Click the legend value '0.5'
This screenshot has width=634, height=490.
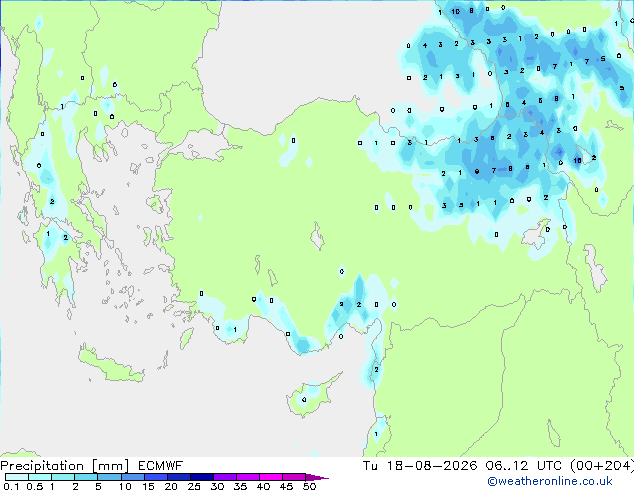(35, 486)
